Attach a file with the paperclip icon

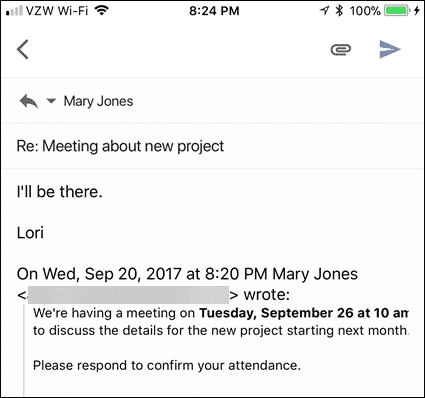[x=341, y=50]
